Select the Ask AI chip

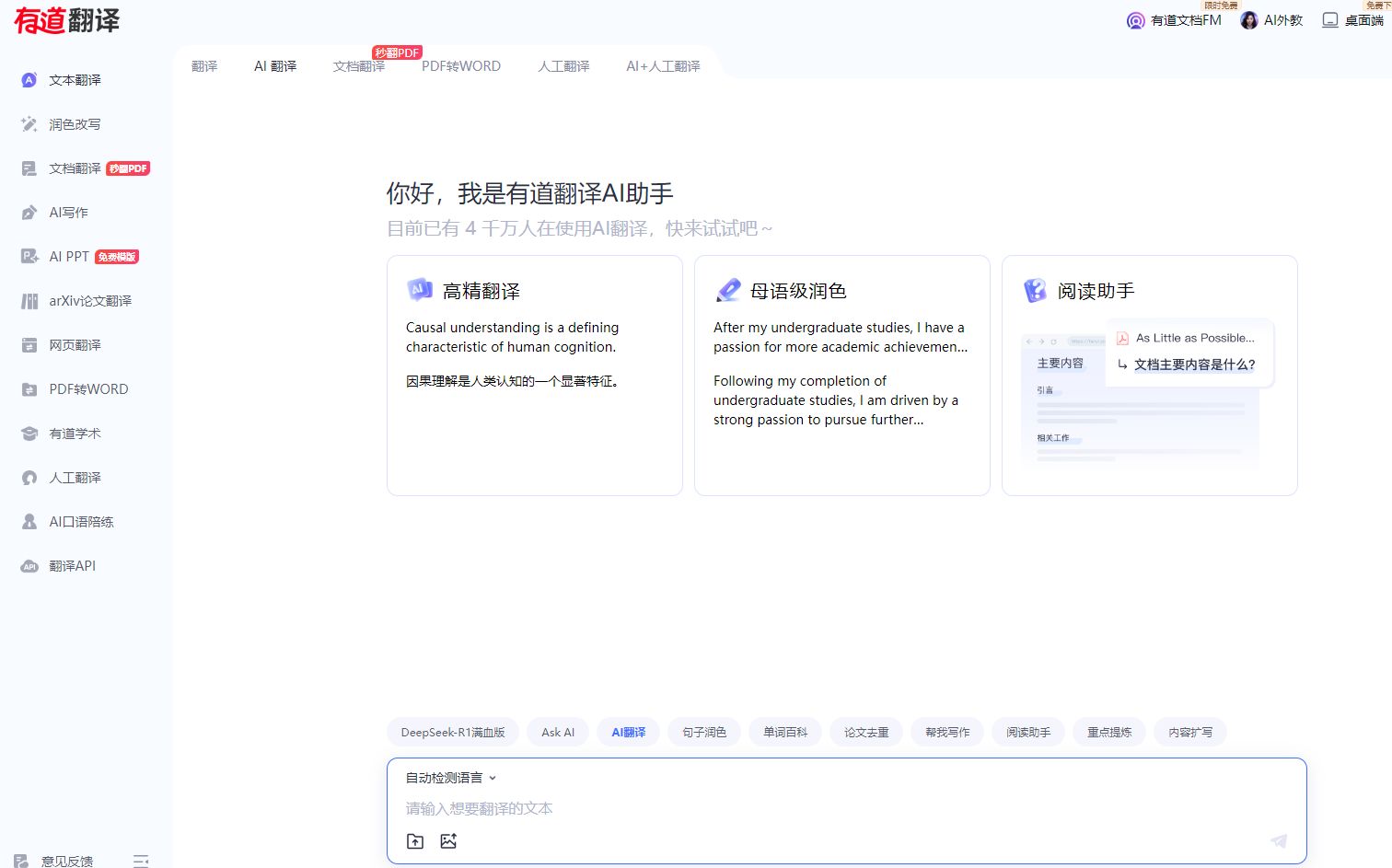click(558, 733)
